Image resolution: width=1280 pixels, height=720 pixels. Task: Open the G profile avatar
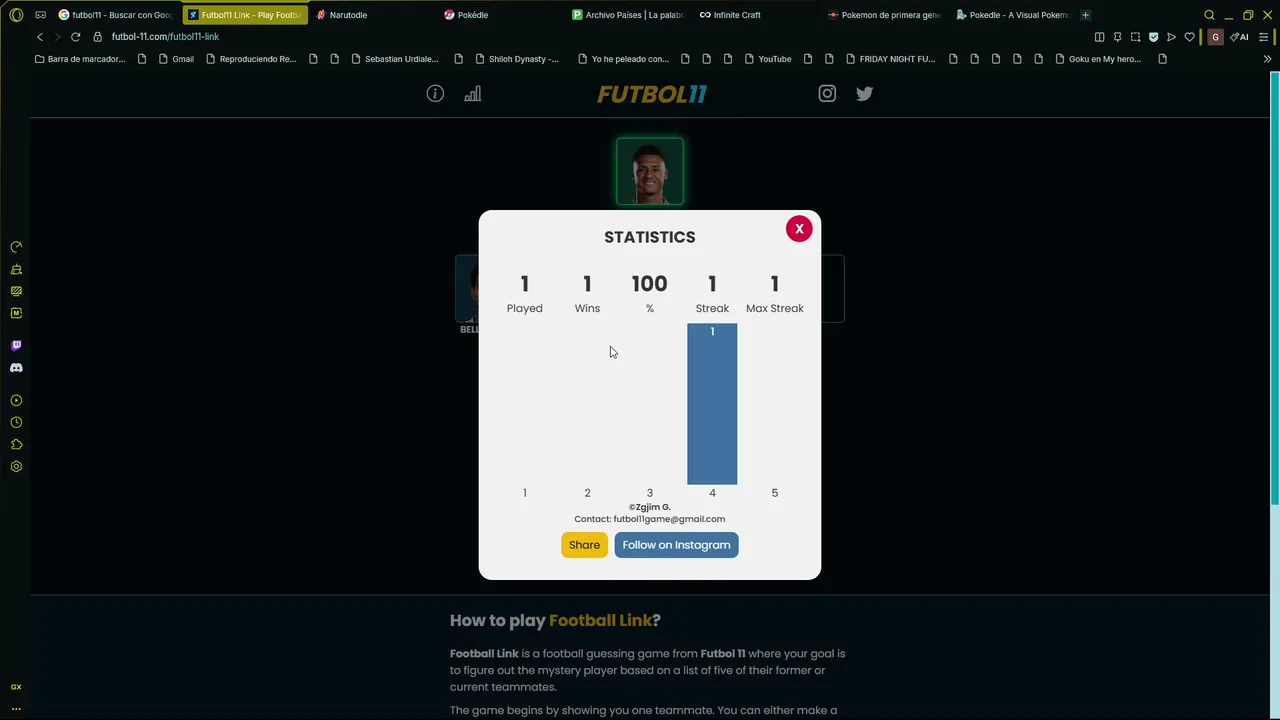[1215, 37]
